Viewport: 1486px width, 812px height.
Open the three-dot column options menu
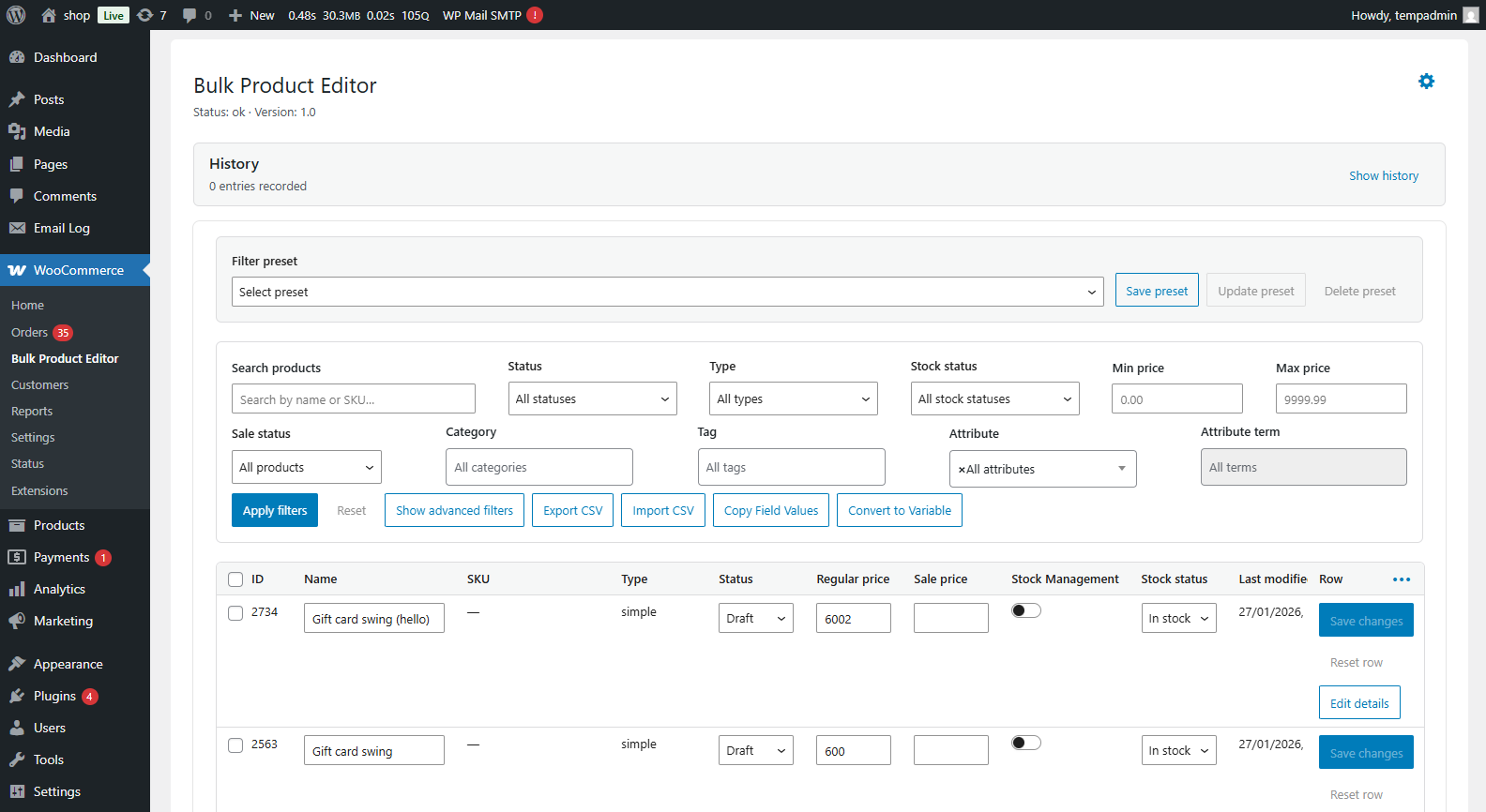tap(1402, 579)
